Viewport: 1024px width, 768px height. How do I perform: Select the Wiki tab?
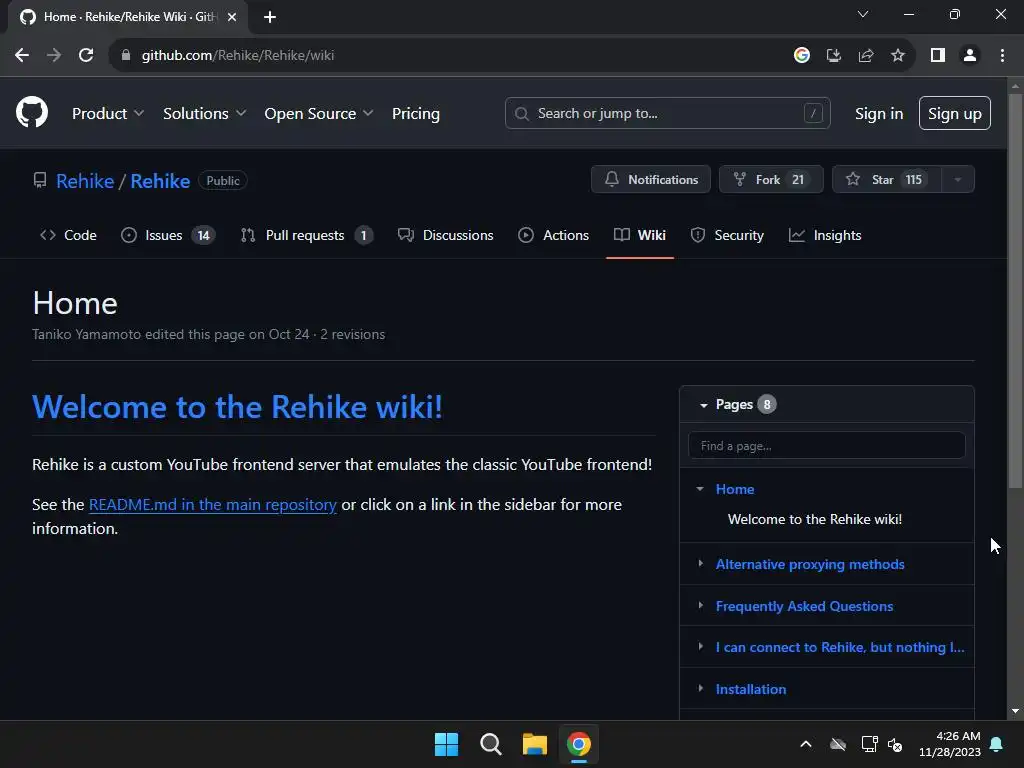tap(640, 235)
